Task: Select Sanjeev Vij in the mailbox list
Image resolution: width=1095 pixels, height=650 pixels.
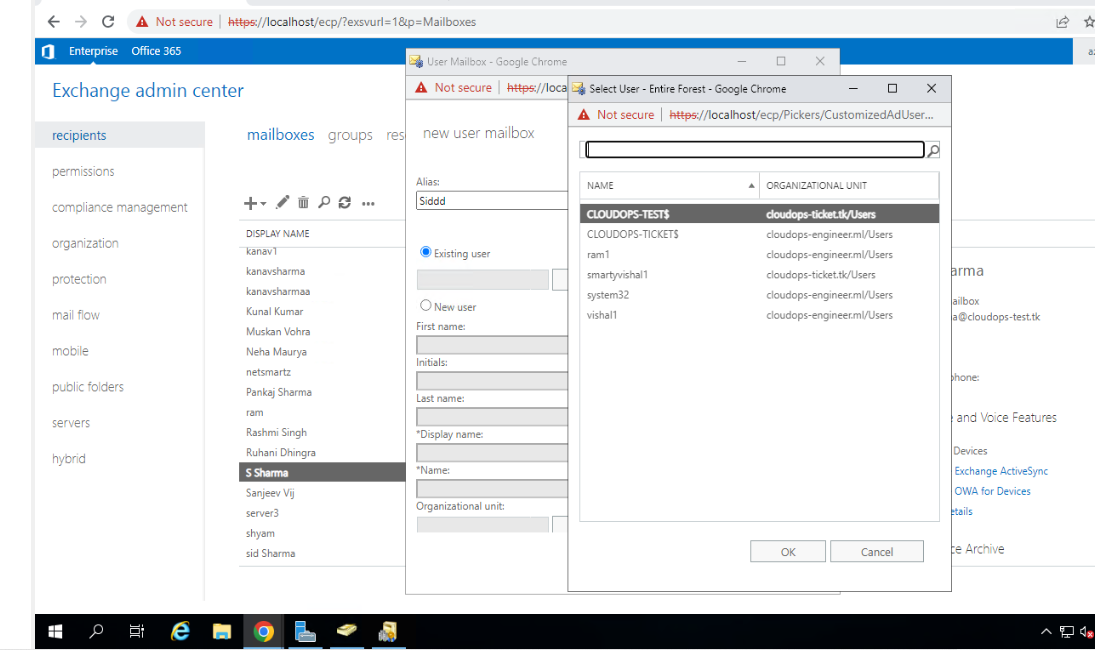Action: (270, 493)
